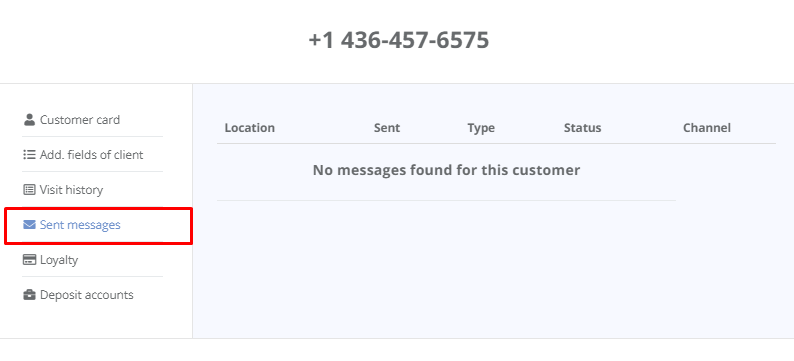
Task: Click the empty area below the messages table
Action: [493, 269]
